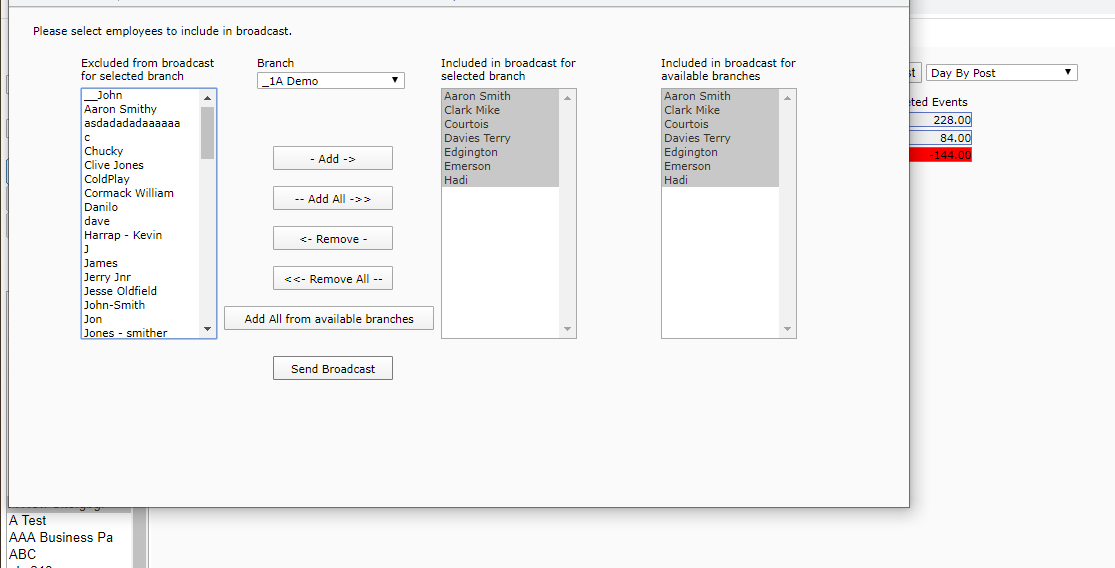This screenshot has height=568, width=1115.
Task: Click Add All from available branches
Action: 329,319
